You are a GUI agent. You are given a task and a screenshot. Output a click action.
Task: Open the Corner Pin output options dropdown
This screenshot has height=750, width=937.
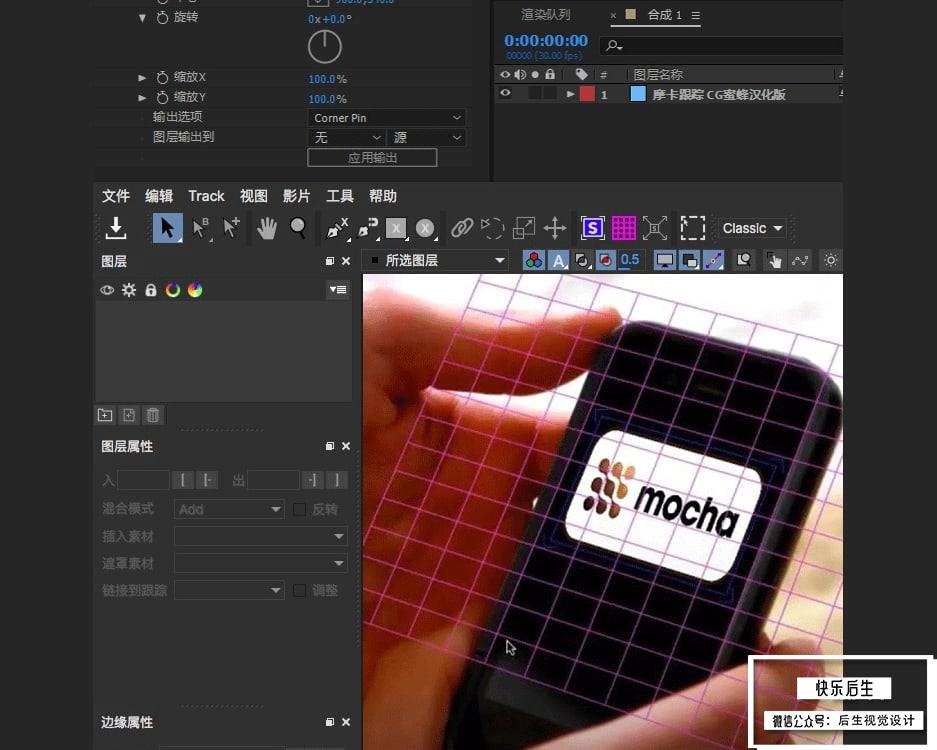387,118
